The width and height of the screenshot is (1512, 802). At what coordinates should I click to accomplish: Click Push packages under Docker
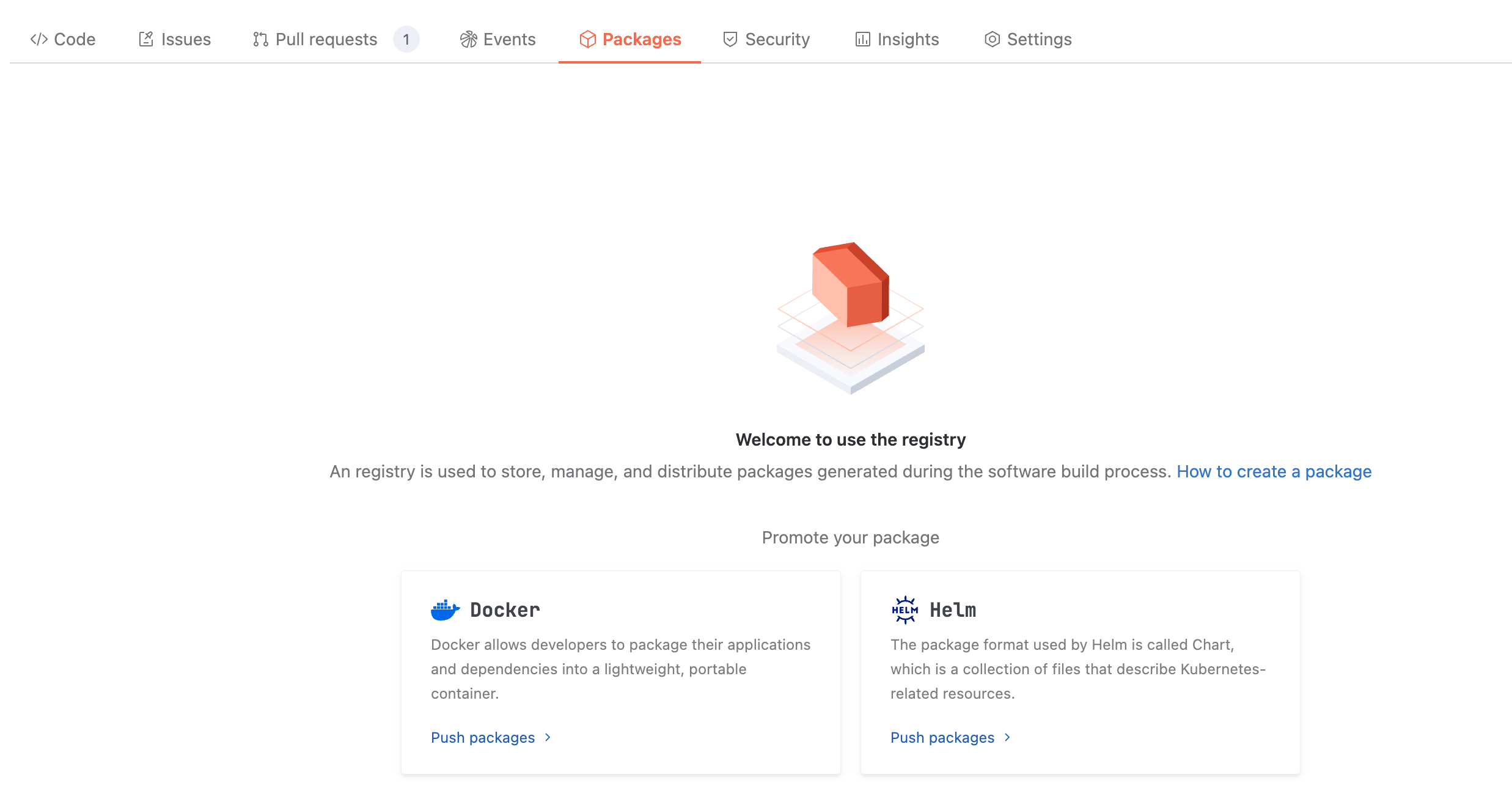pyautogui.click(x=483, y=738)
